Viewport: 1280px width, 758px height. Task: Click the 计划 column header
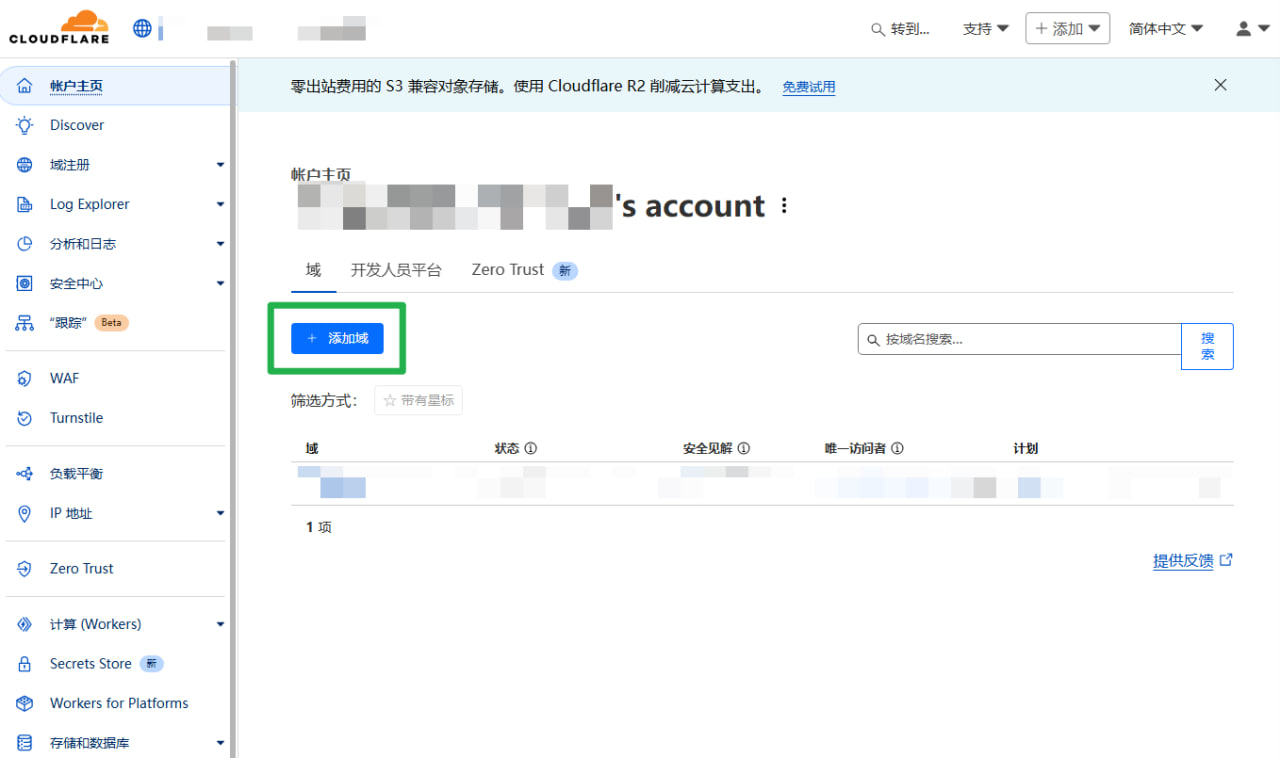point(1025,449)
